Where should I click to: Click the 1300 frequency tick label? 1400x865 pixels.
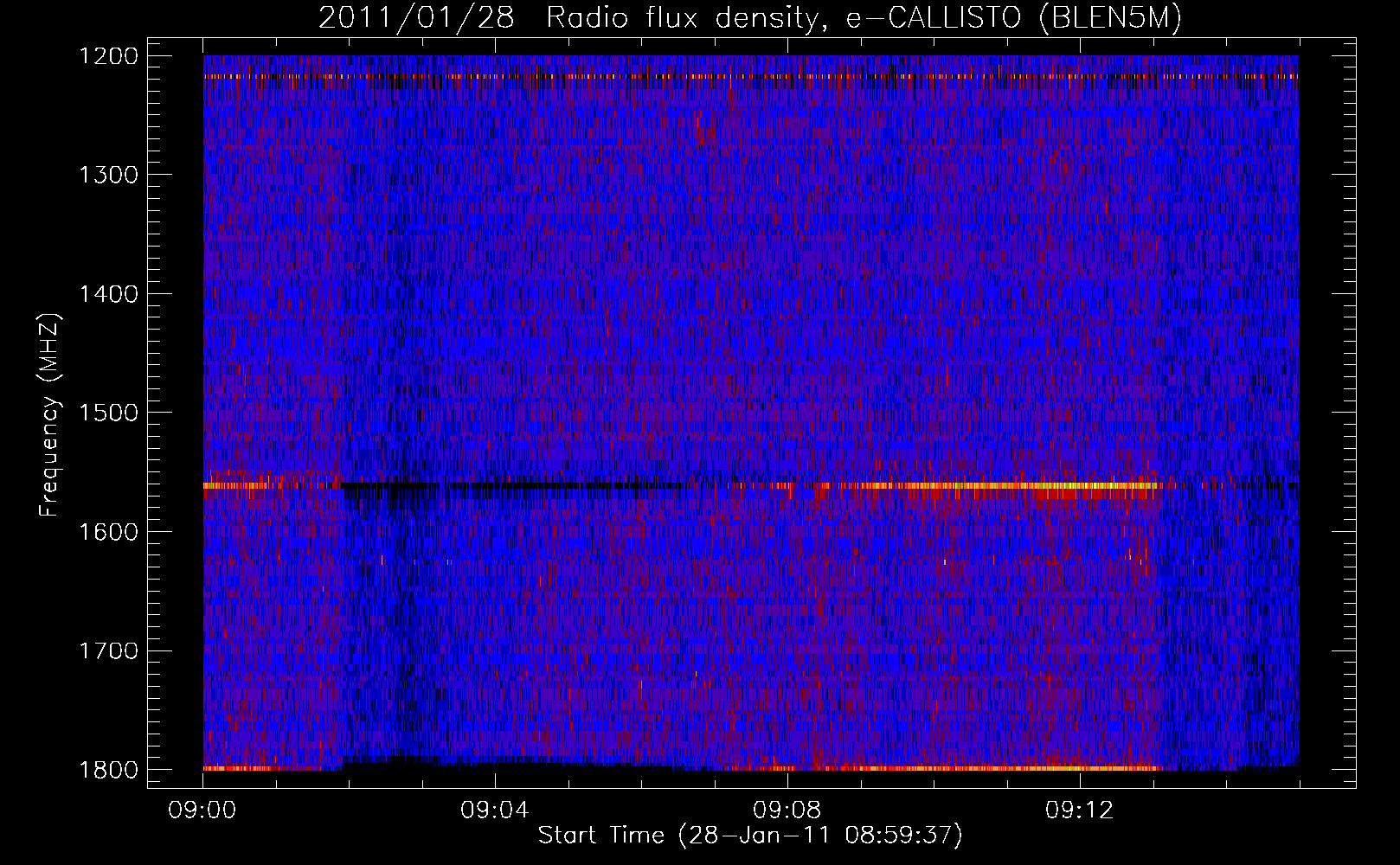(108, 175)
